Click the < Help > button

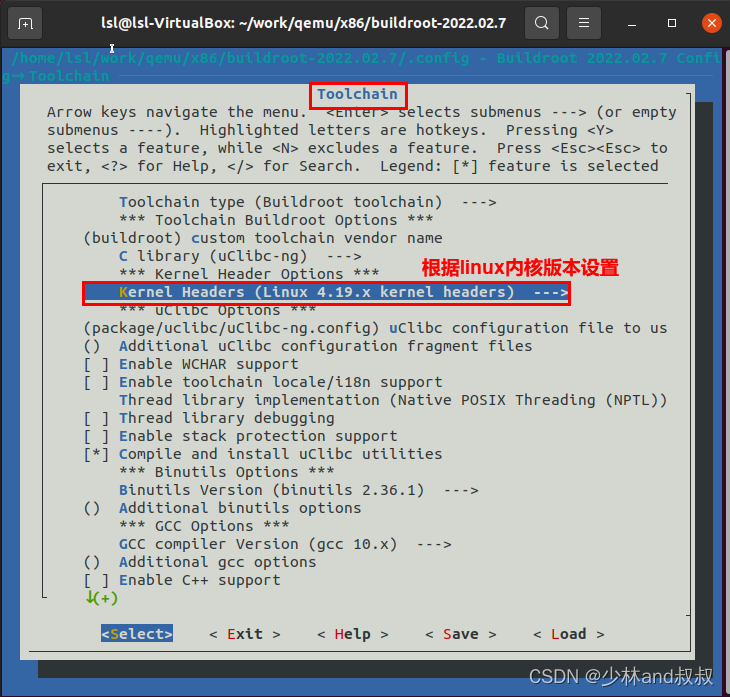353,634
